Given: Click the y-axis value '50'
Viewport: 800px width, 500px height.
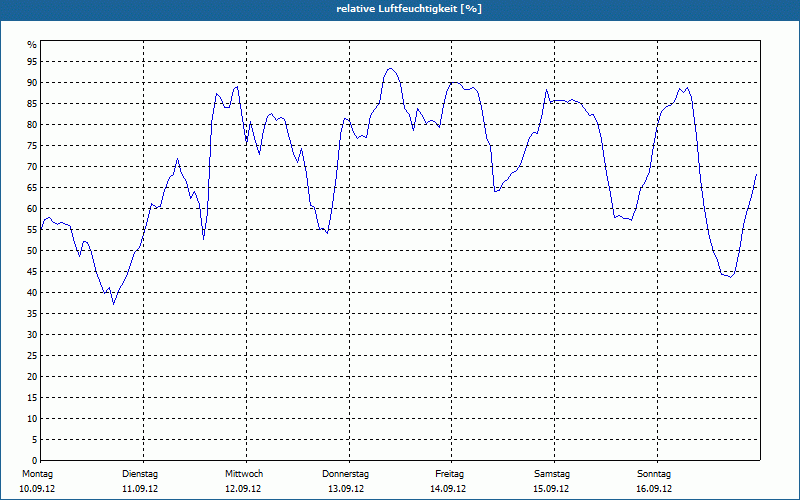Looking at the screenshot, I should point(32,251).
